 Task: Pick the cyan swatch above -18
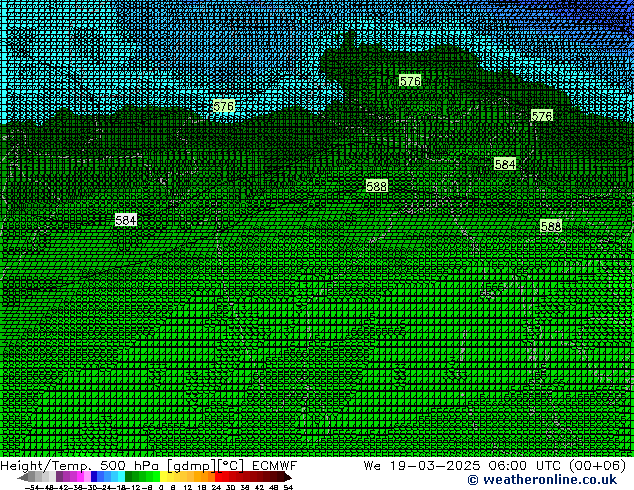pos(121,476)
